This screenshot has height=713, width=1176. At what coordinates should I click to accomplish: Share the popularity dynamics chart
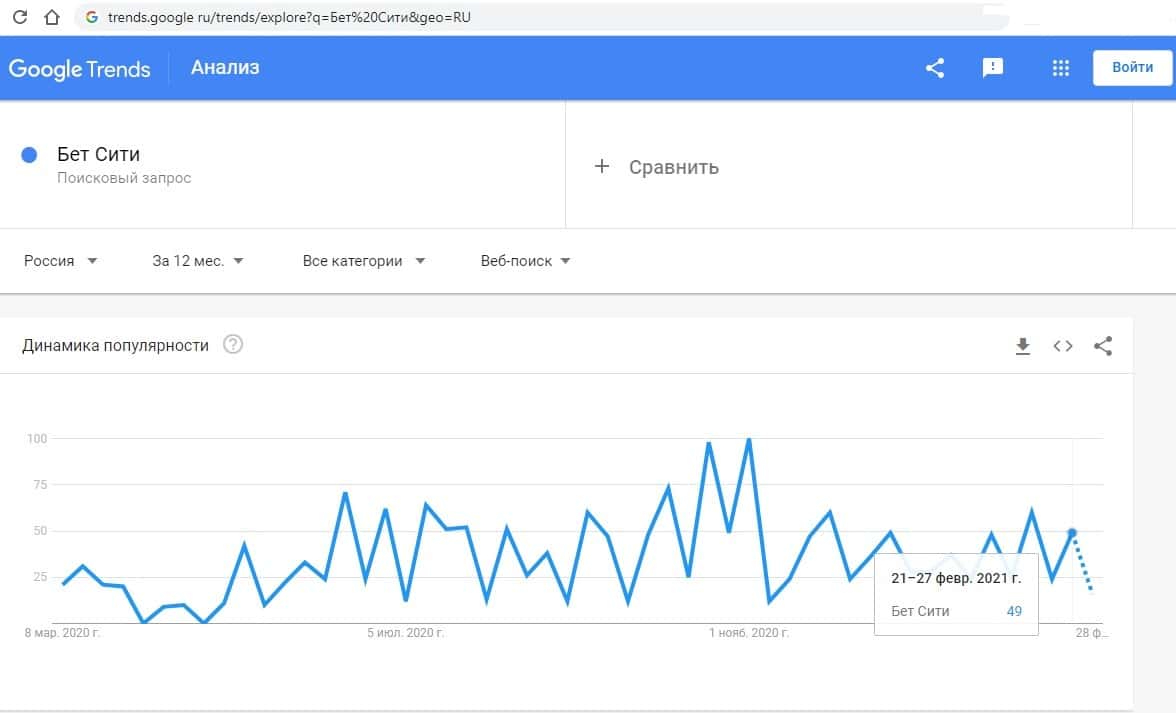click(x=1103, y=346)
